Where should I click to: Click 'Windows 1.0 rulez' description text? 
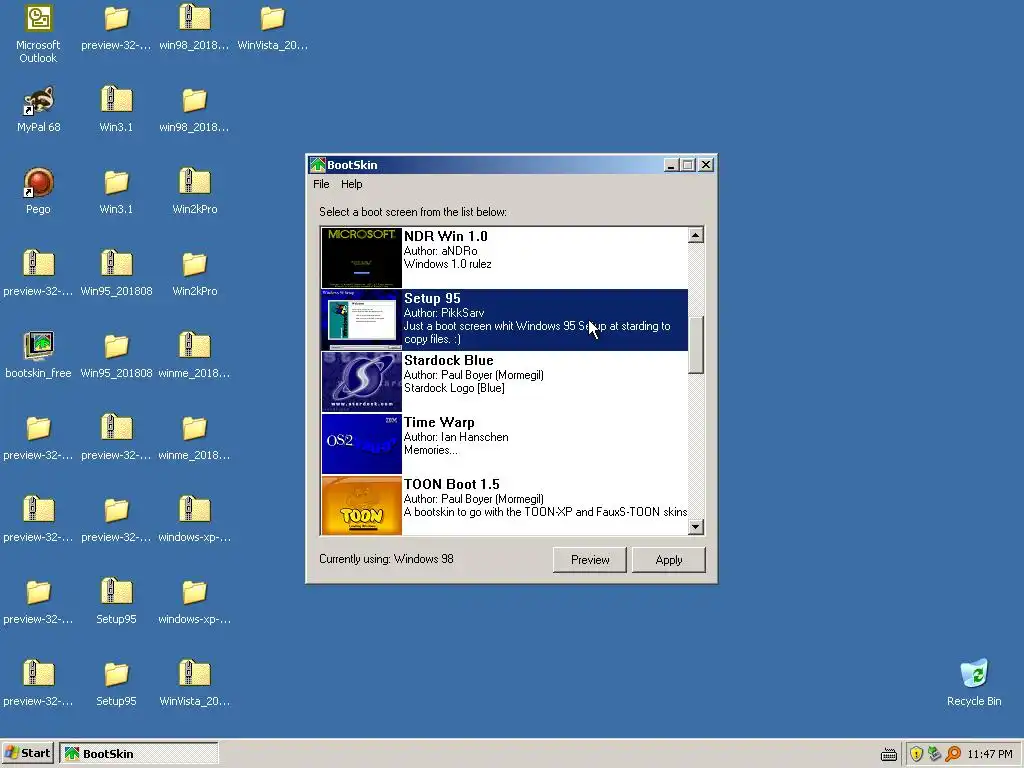pyautogui.click(x=447, y=264)
